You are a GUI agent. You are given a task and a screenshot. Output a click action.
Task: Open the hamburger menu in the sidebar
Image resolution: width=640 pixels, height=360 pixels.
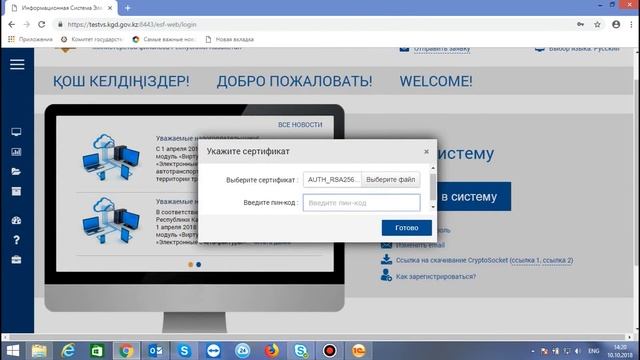click(17, 64)
